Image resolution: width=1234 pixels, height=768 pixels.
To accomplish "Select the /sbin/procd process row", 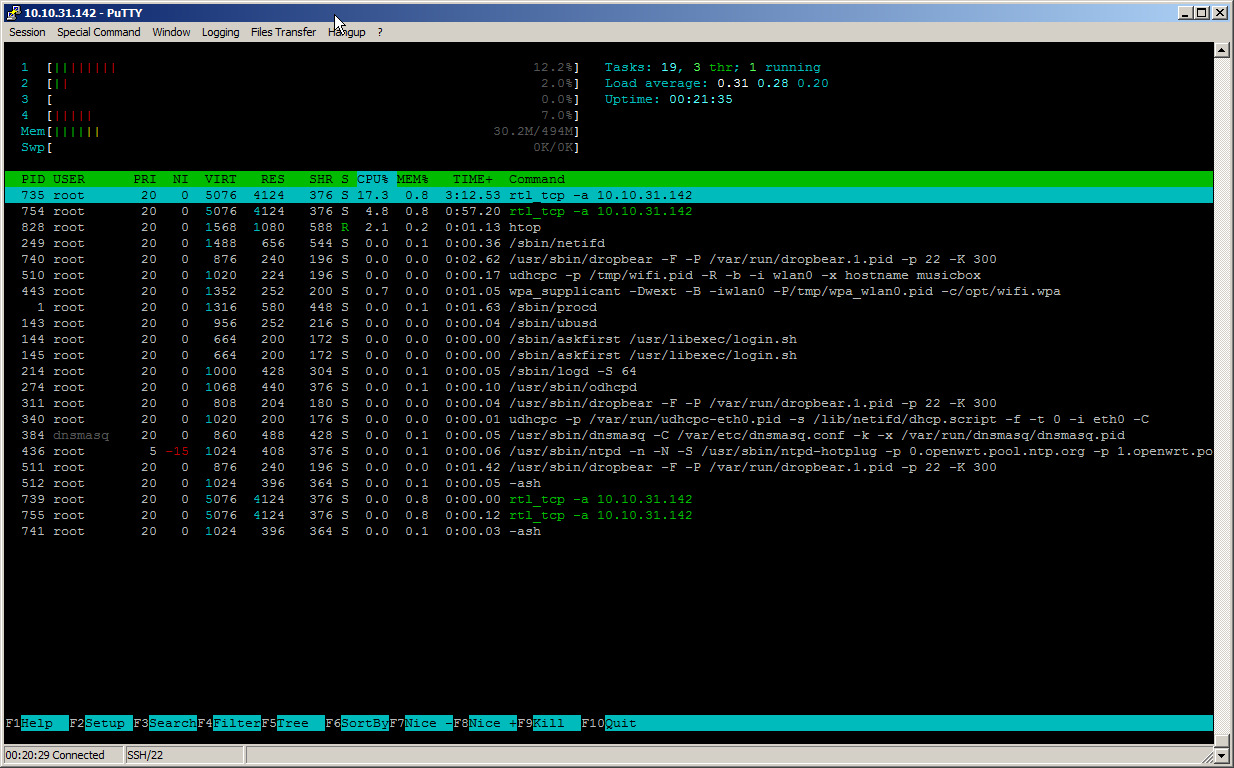I will (609, 307).
